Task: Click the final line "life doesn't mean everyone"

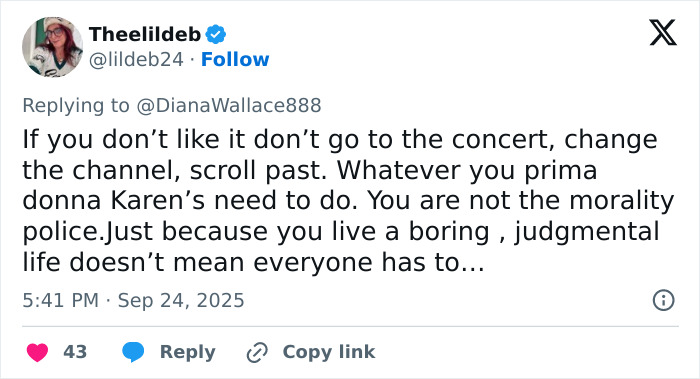Action: click(253, 262)
